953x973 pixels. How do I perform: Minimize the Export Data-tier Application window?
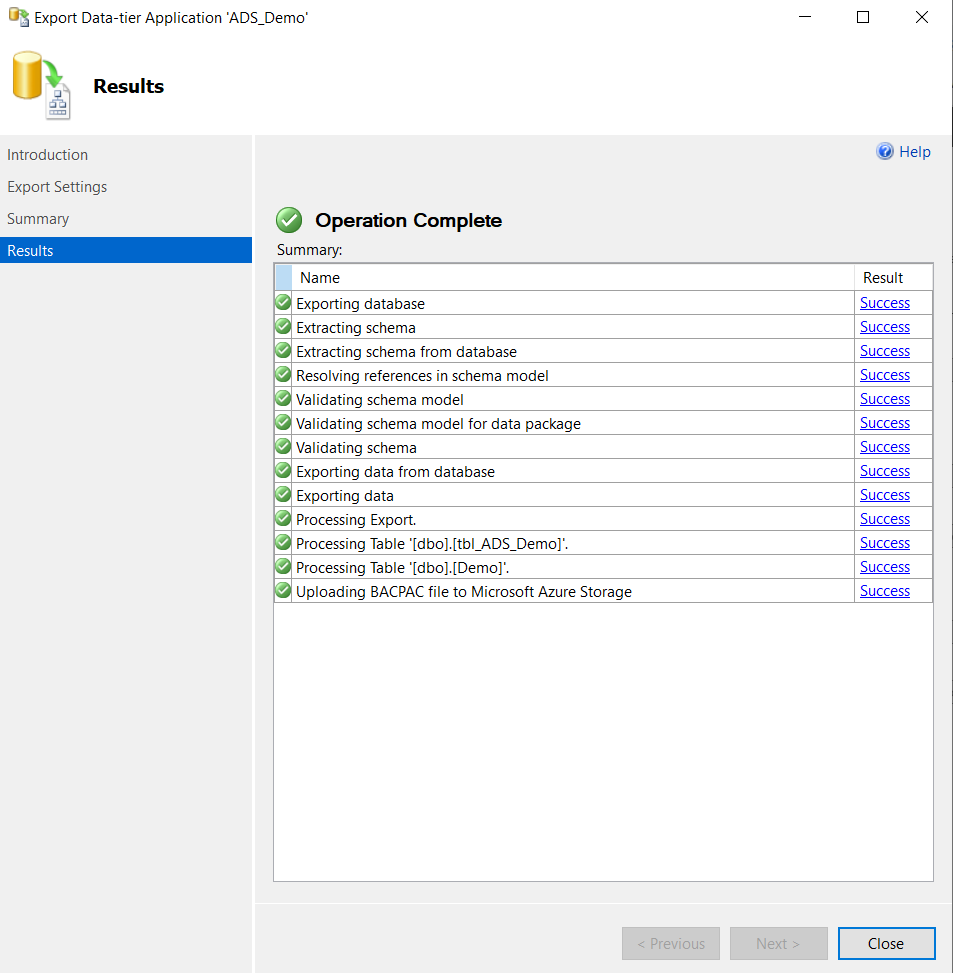805,17
